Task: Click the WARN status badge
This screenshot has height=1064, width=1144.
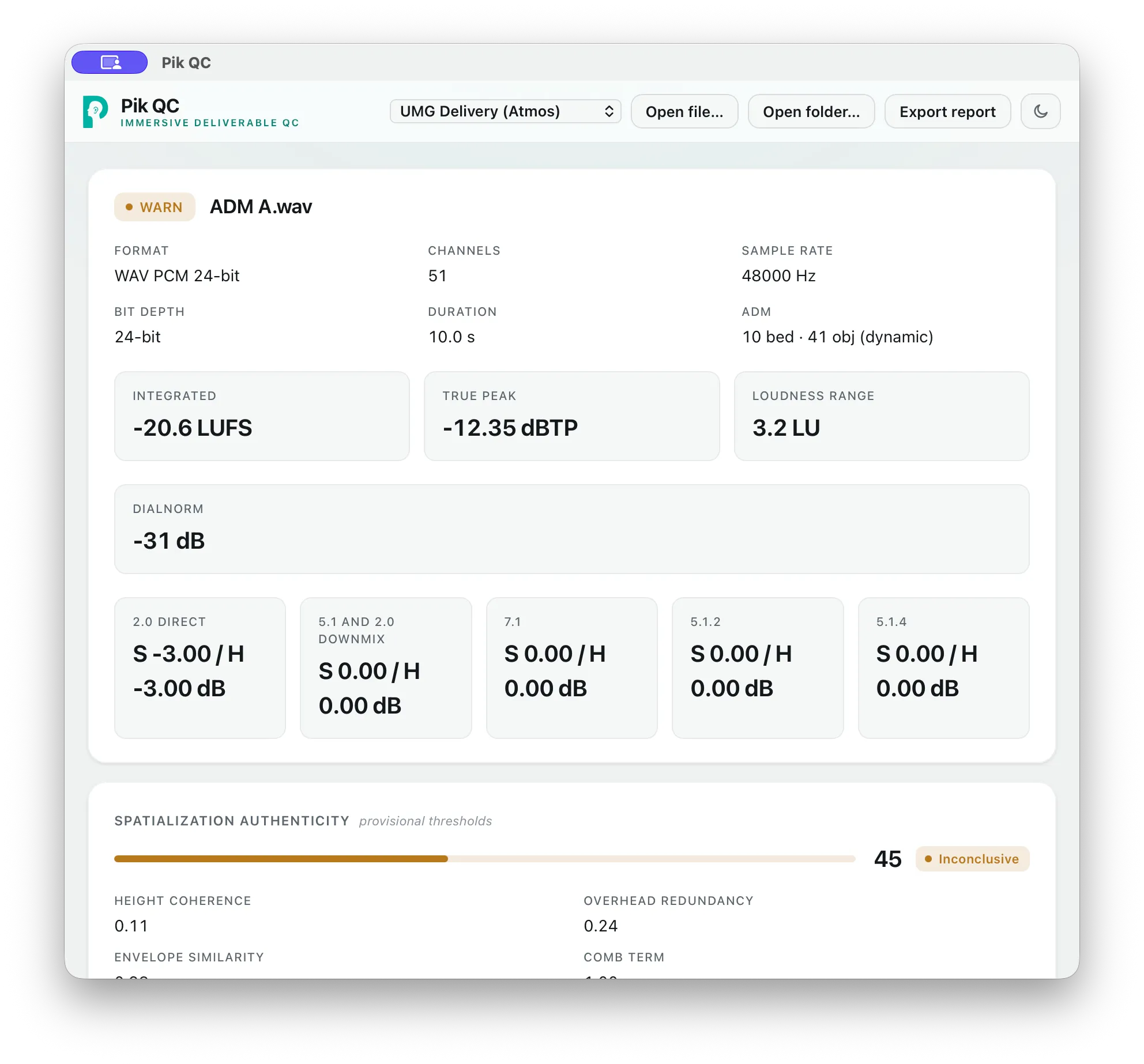Action: point(155,207)
